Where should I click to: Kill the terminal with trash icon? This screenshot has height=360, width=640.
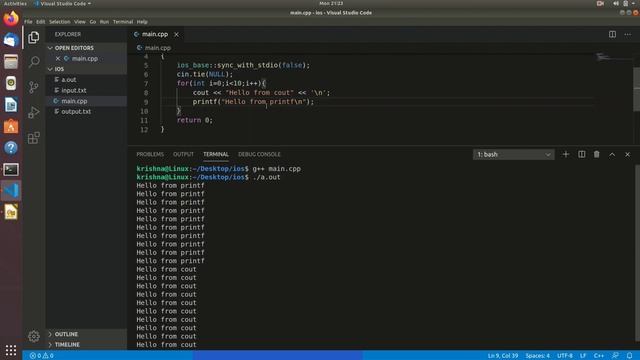597,154
